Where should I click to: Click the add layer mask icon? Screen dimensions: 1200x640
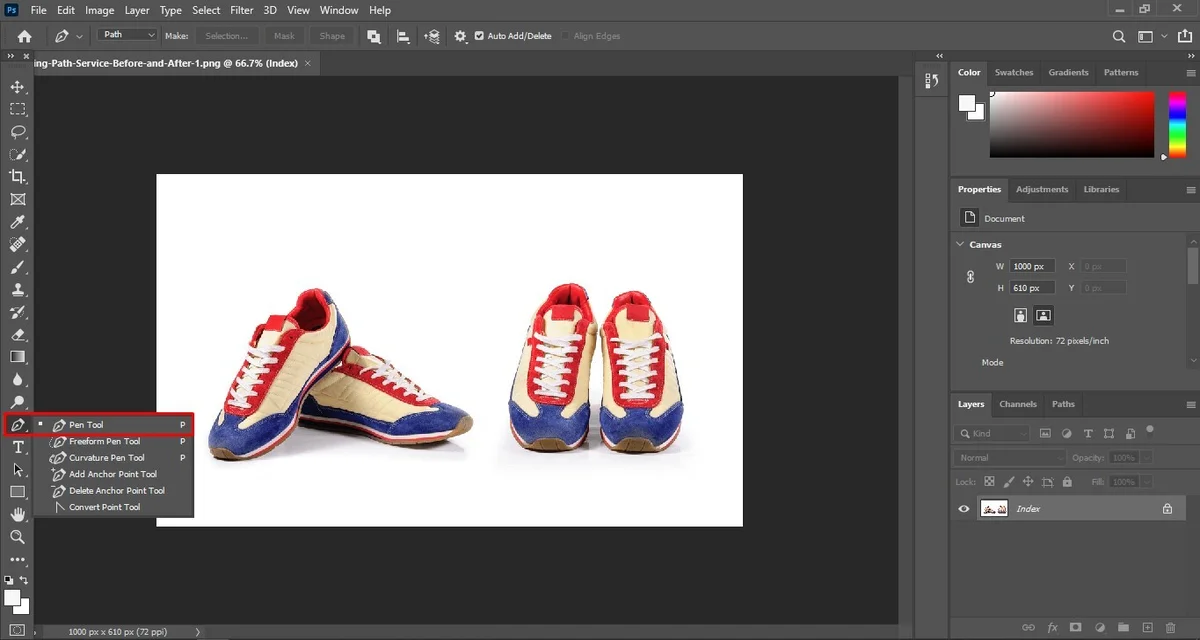[x=1075, y=627]
